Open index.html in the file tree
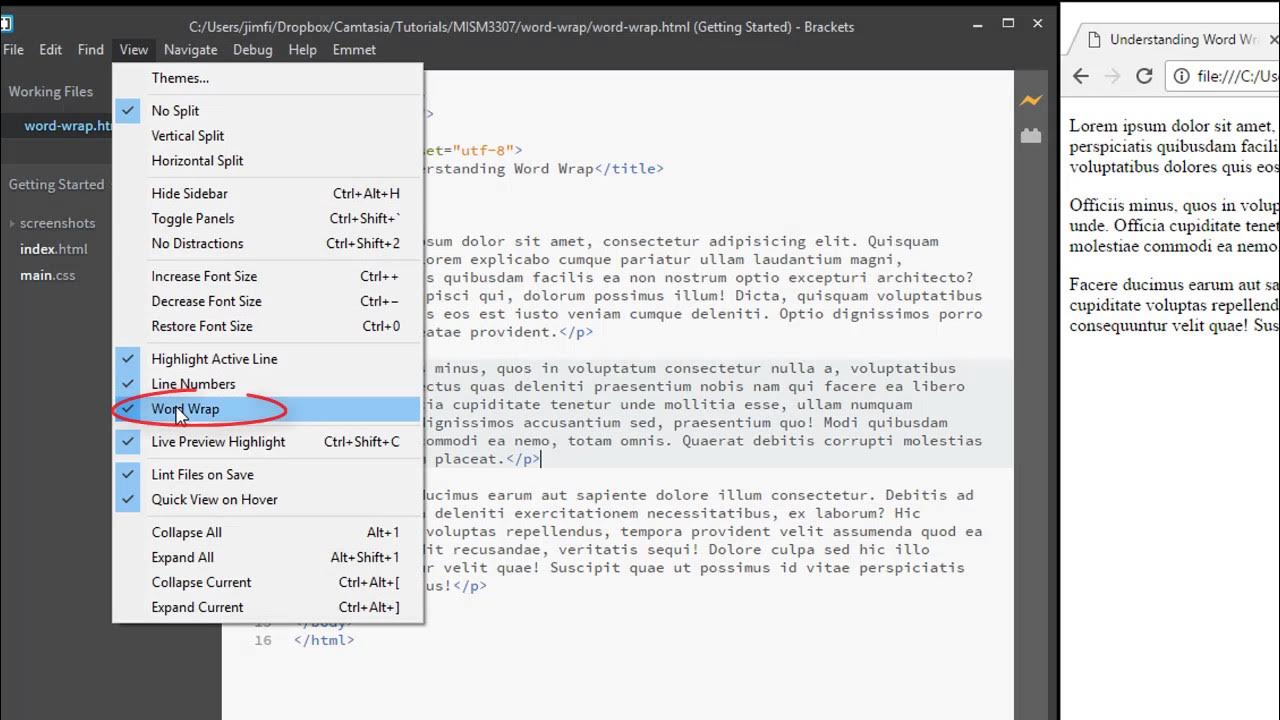 tap(54, 249)
